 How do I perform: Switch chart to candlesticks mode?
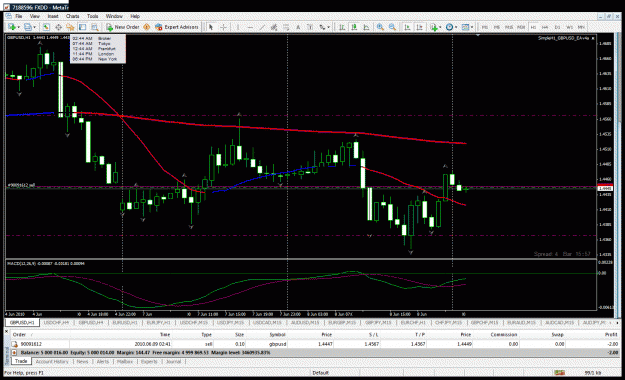click(354, 27)
